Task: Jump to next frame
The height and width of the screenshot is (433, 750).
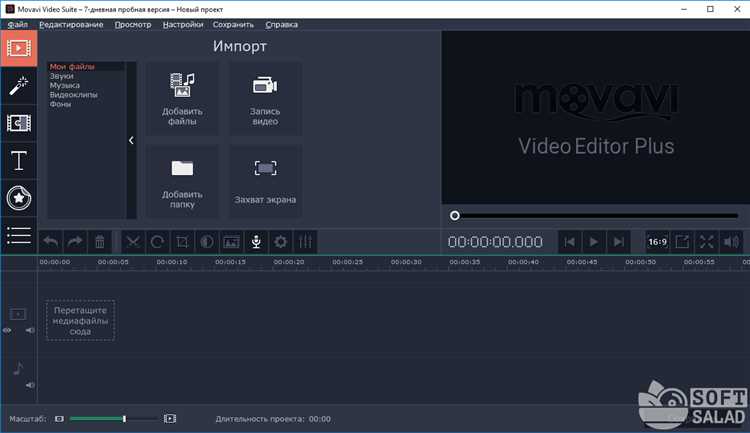Action: (618, 242)
